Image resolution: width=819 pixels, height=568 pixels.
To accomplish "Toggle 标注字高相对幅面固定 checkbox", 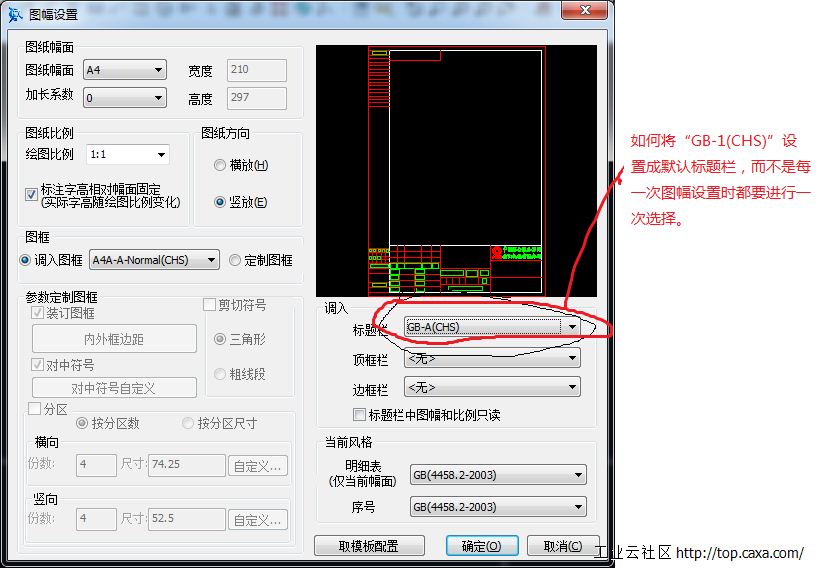I will pyautogui.click(x=31, y=194).
